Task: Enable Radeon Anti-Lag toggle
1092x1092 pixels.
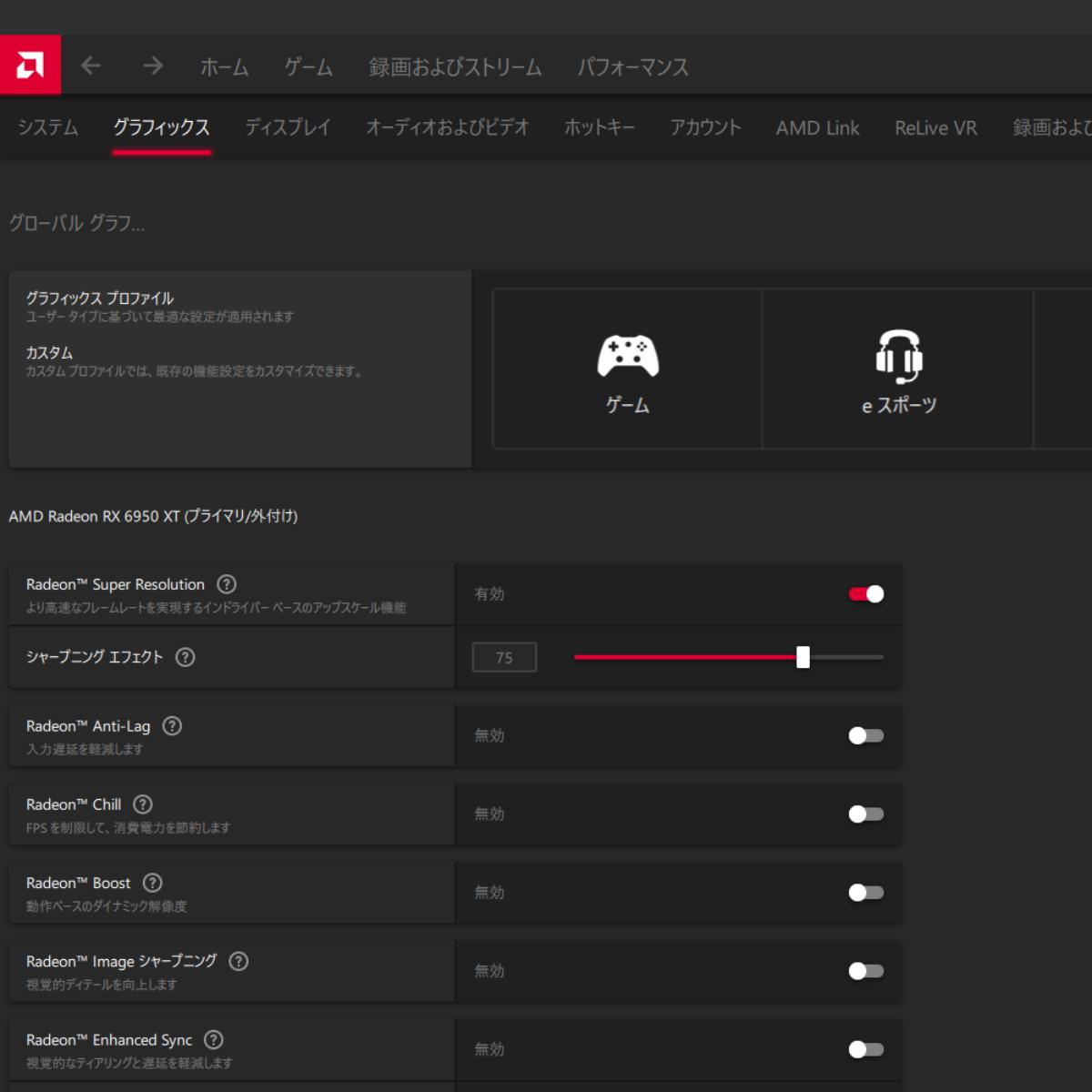Action: tap(866, 735)
